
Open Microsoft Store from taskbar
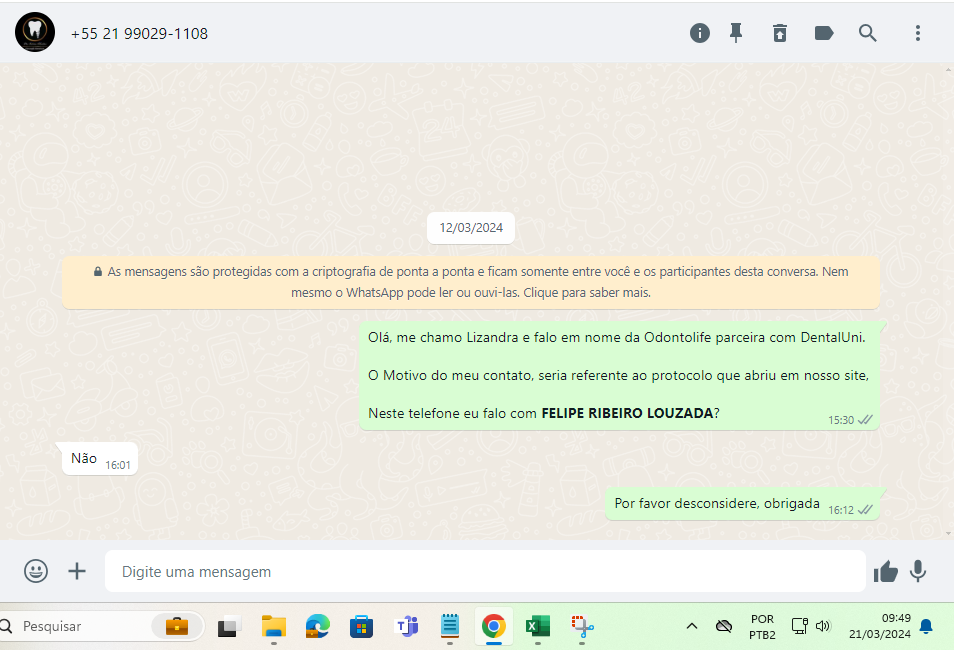[x=361, y=626]
